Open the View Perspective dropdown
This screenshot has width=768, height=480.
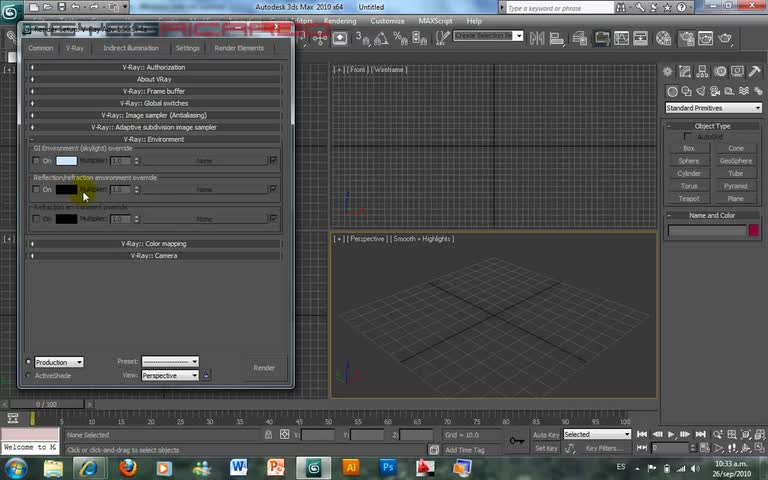[170, 375]
